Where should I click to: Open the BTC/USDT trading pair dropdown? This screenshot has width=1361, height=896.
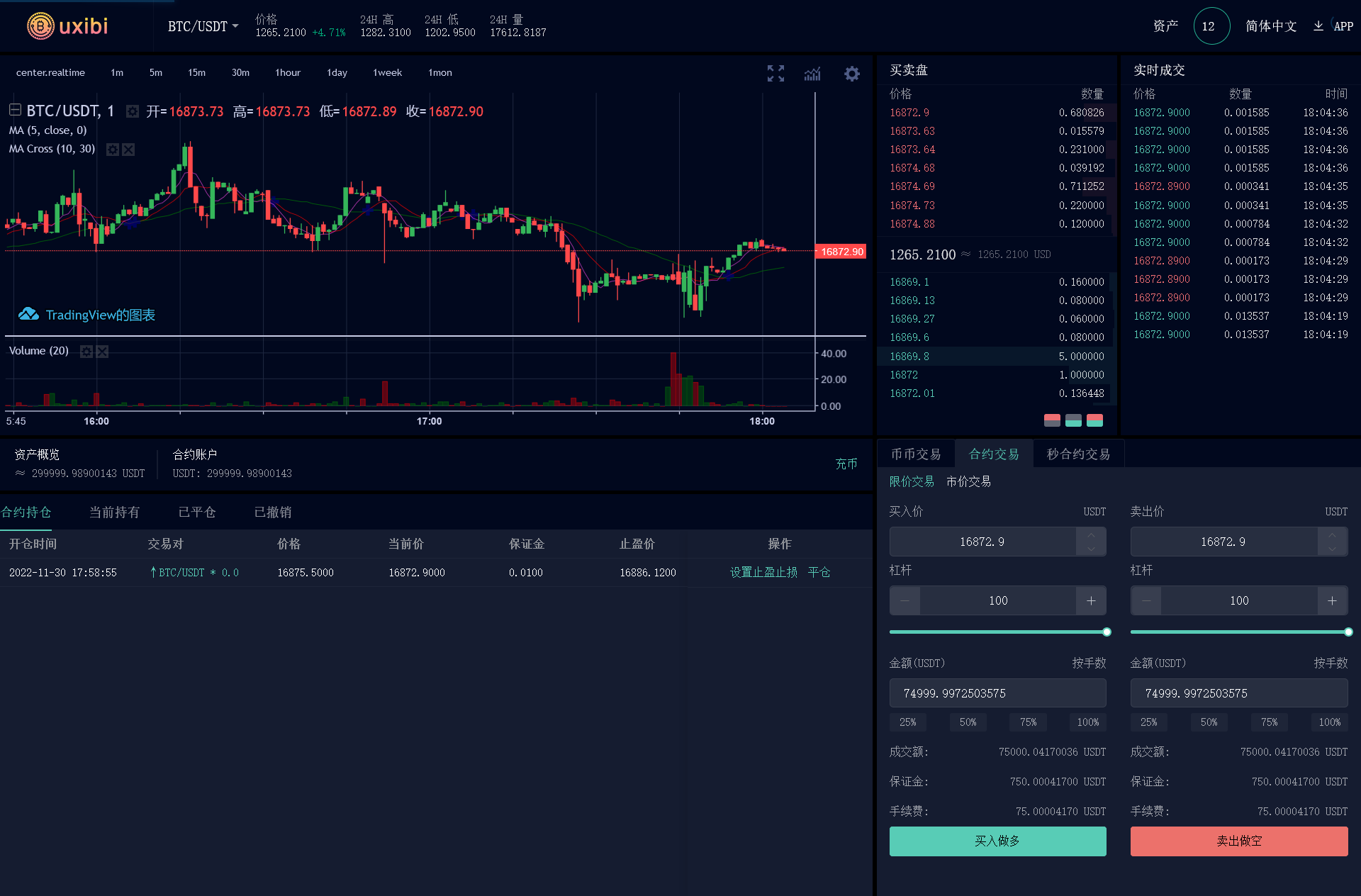pyautogui.click(x=203, y=27)
